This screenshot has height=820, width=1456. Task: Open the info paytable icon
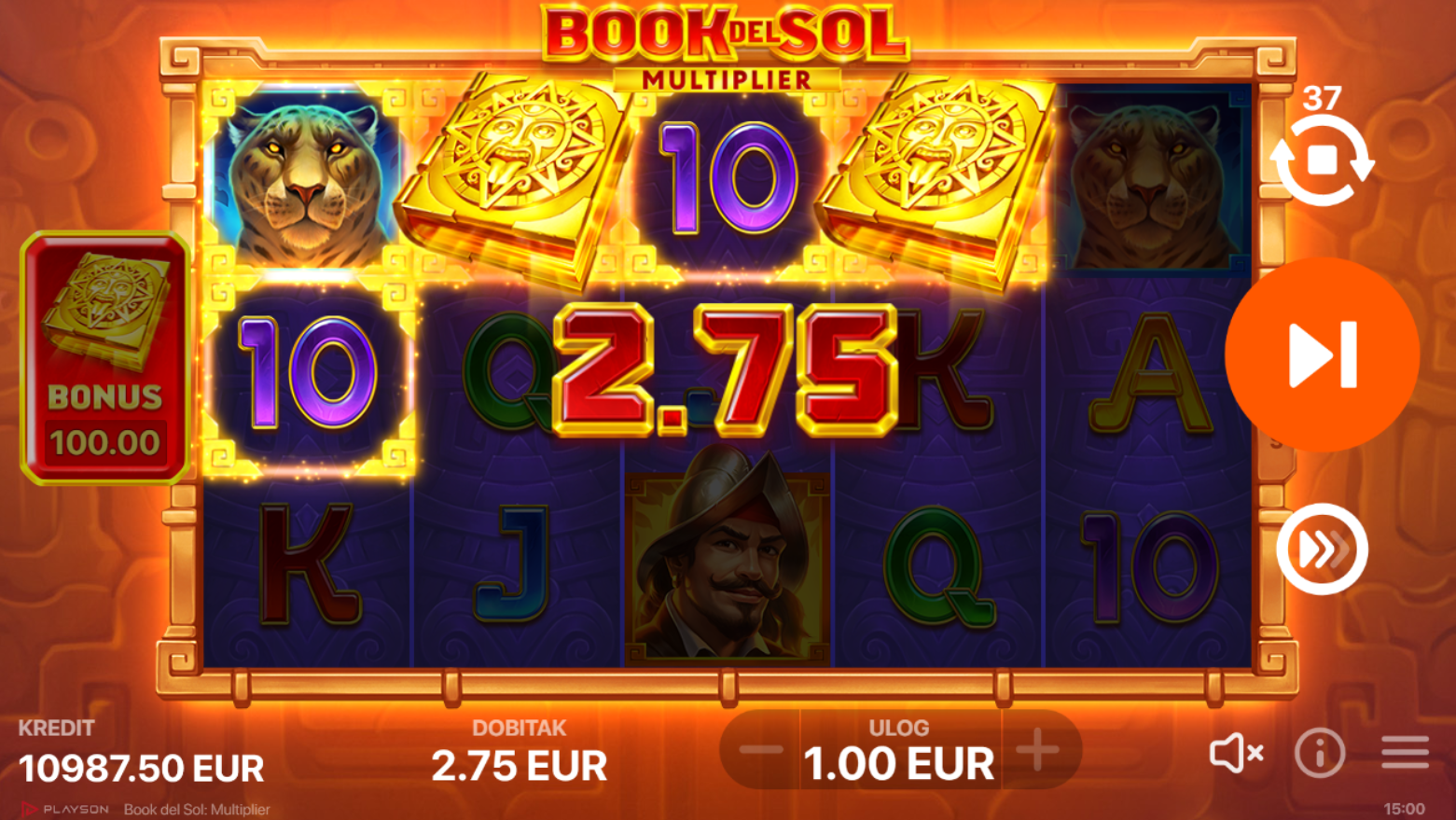pyautogui.click(x=1320, y=752)
